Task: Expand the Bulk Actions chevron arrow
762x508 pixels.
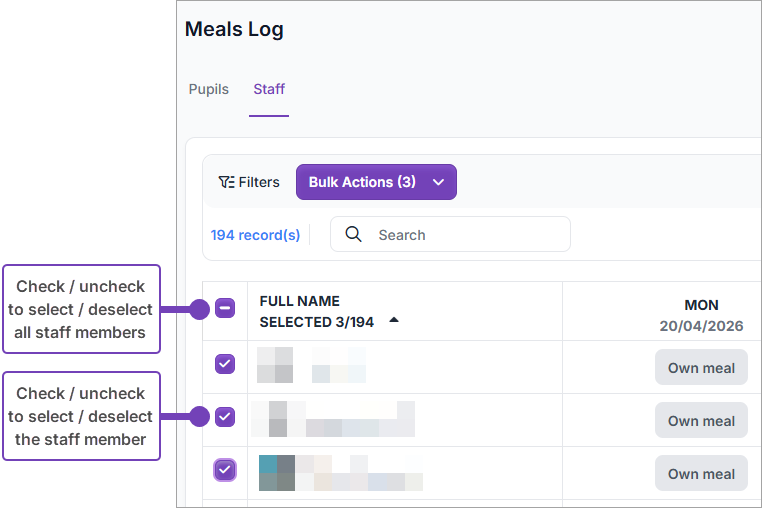Action: (438, 182)
